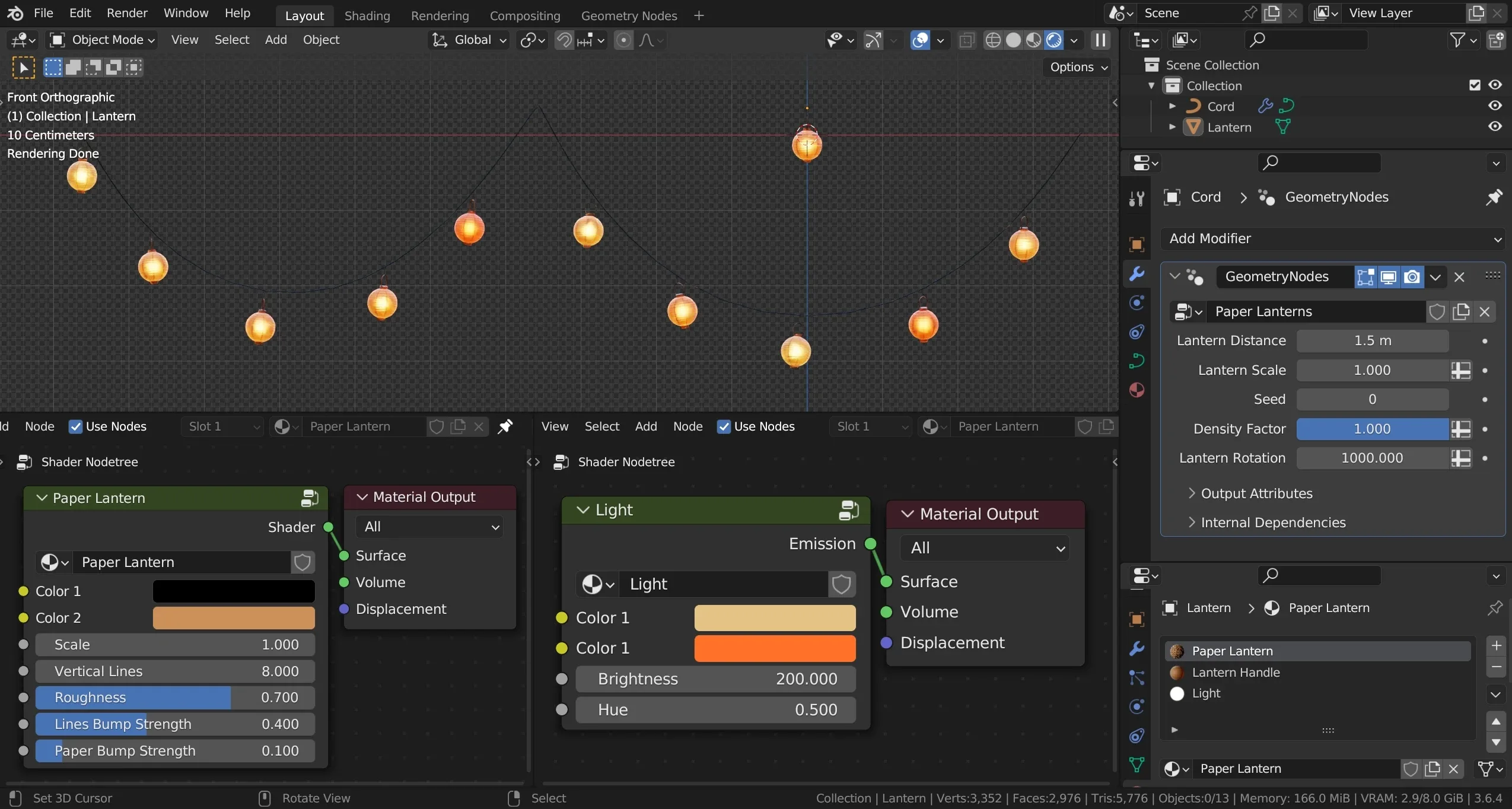Uncheck Use Nodes in left shader editor
The height and width of the screenshot is (809, 1512).
[x=75, y=426]
